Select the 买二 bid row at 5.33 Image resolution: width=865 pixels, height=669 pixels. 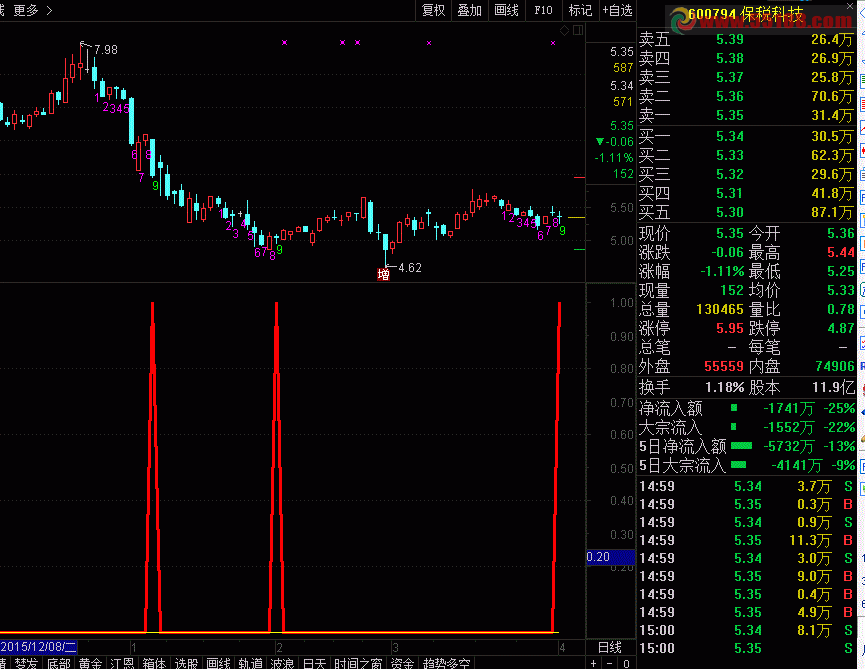pyautogui.click(x=746, y=155)
